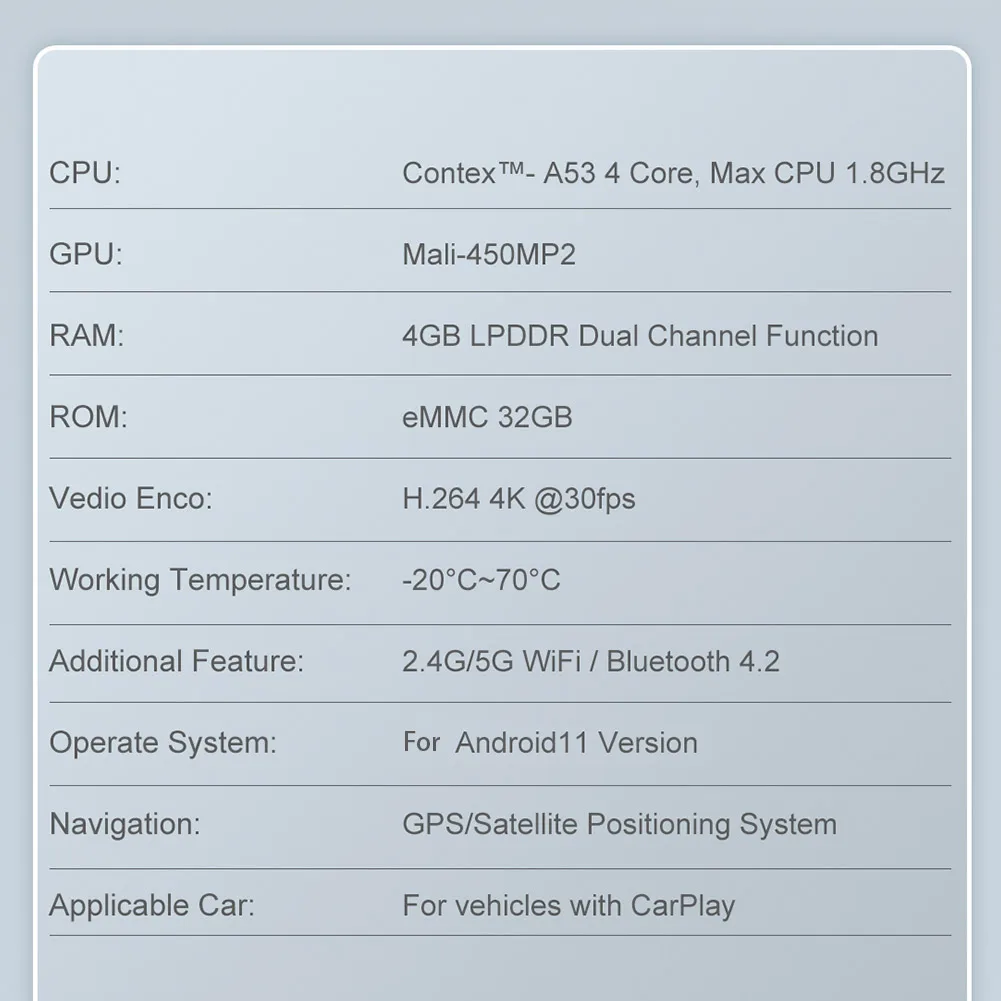Image resolution: width=1001 pixels, height=1001 pixels.
Task: Select the Contex A53 4 Core value
Action: tap(672, 173)
